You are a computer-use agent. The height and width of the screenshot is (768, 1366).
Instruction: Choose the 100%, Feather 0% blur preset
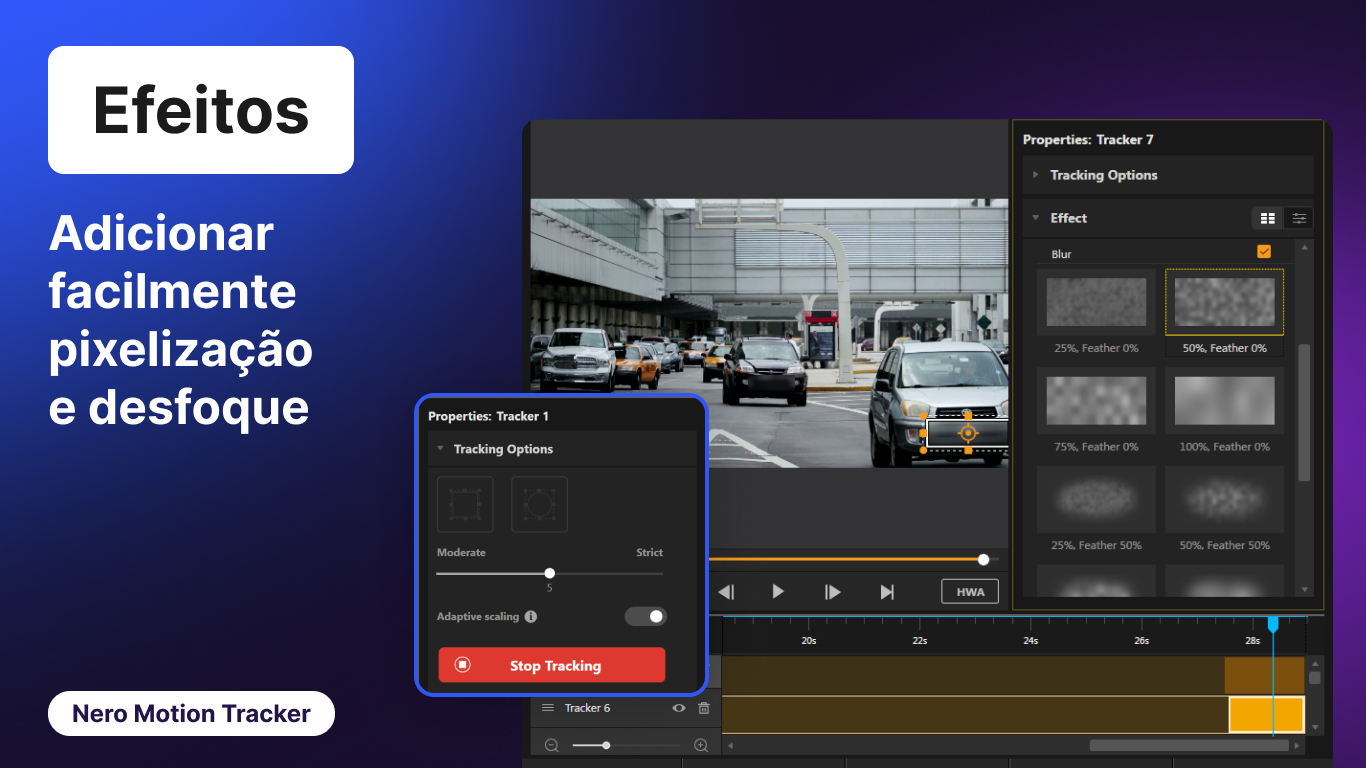coord(1225,400)
